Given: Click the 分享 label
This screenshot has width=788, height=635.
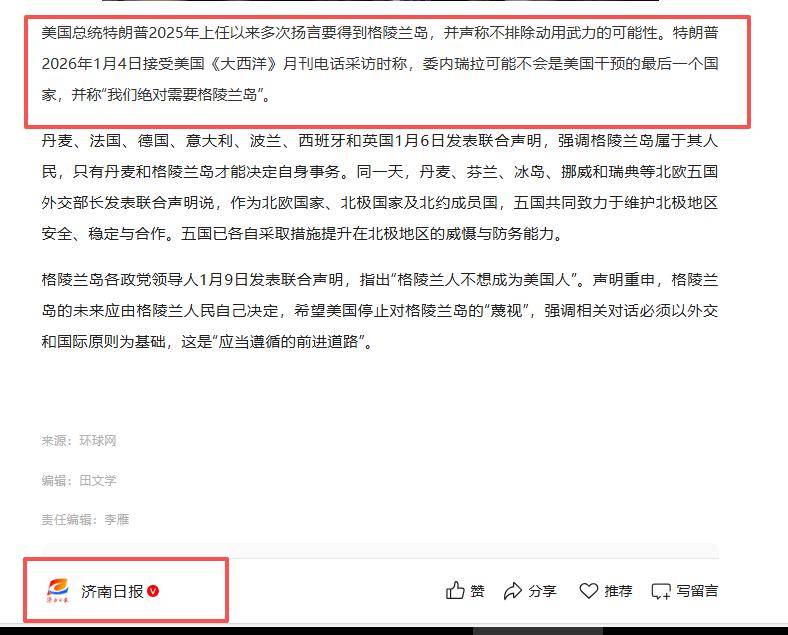Looking at the screenshot, I should coord(542,591).
